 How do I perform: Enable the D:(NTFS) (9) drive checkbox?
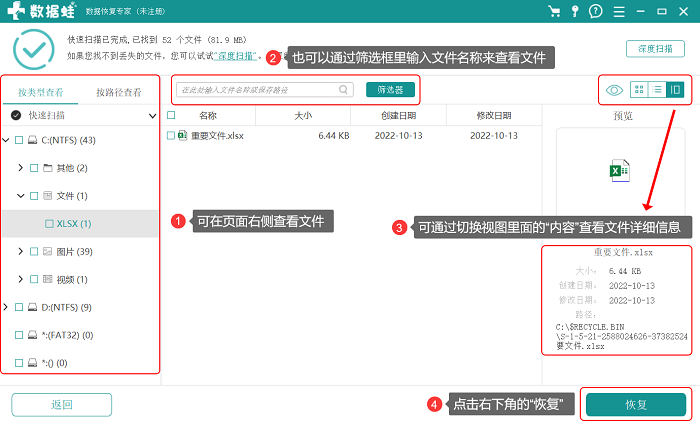click(19, 307)
